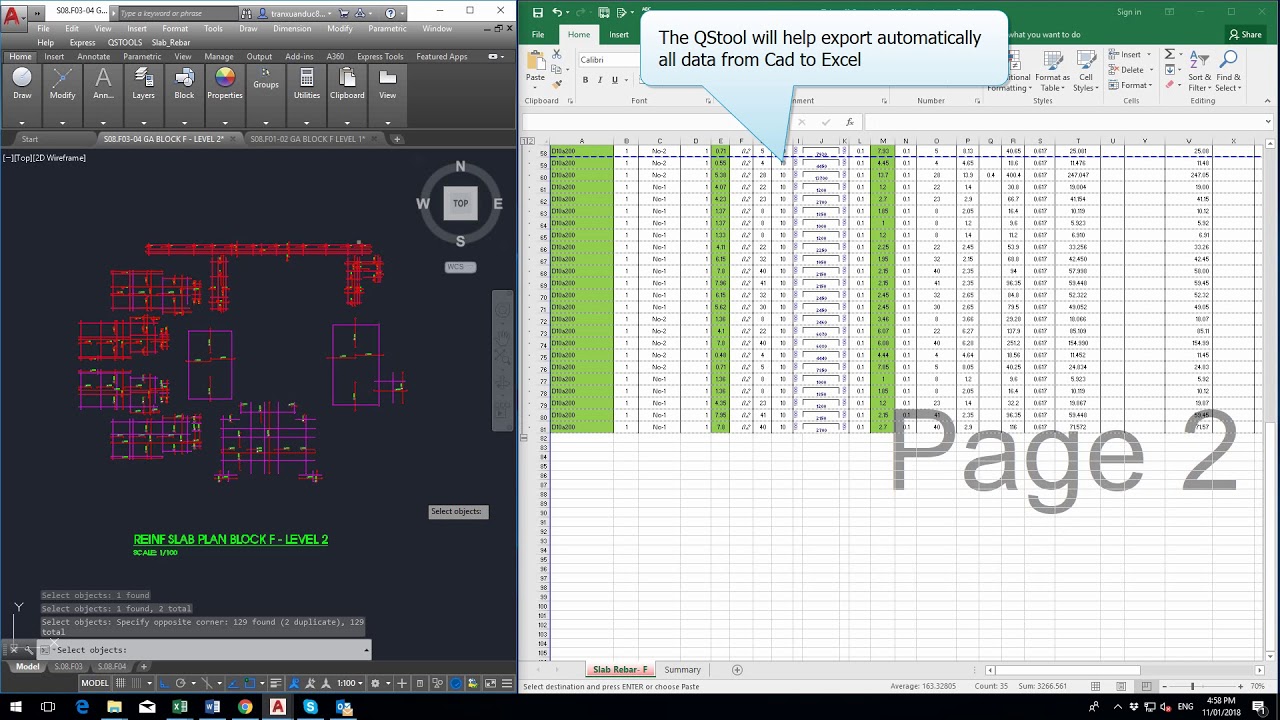Open the AutoCAD help question mark

pyautogui.click(x=390, y=13)
